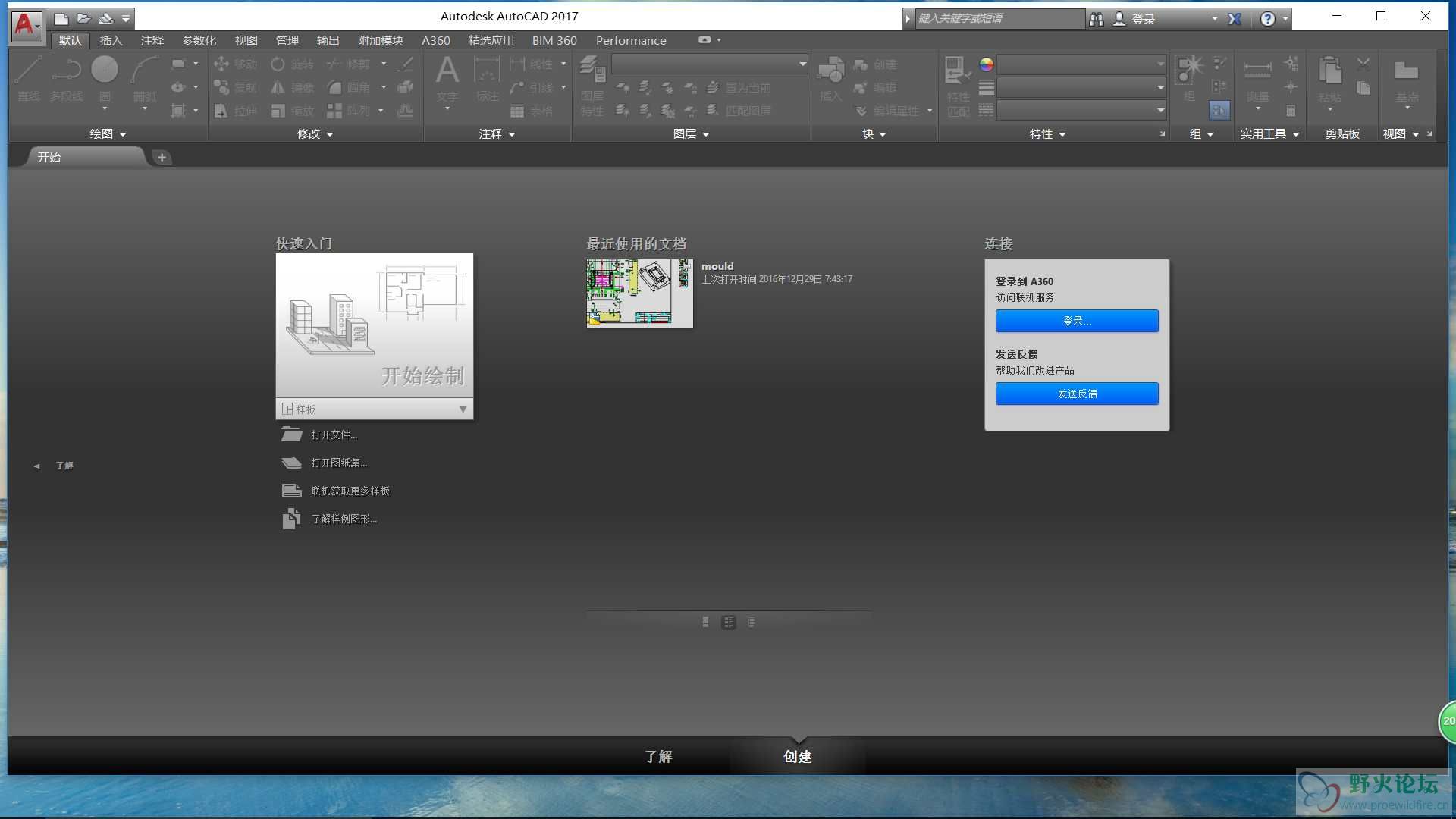Viewport: 1456px width, 819px height.
Task: Open Layer Properties (图层特性) manager
Action: click(592, 86)
